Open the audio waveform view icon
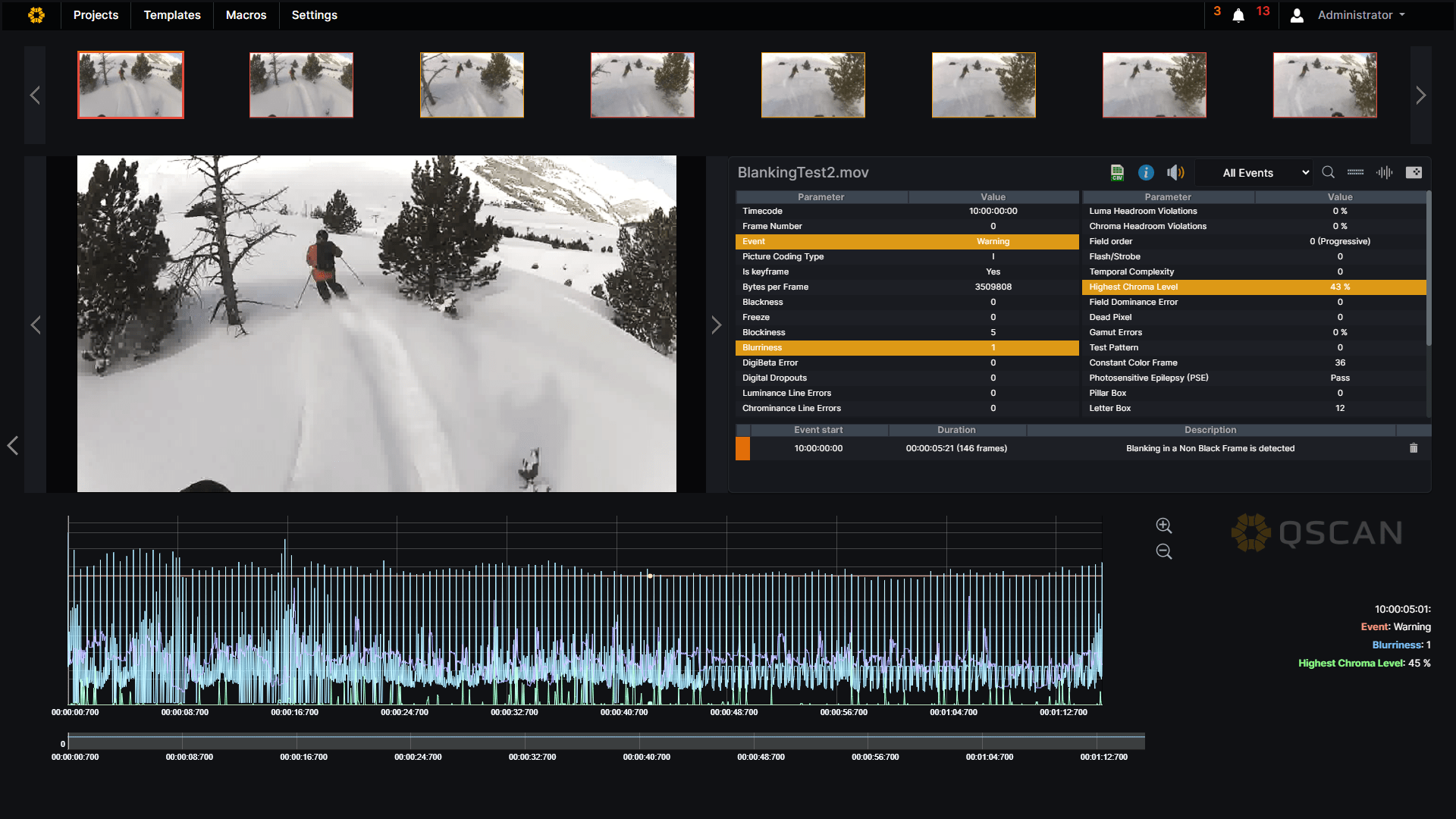This screenshot has width=1456, height=819. pyautogui.click(x=1383, y=172)
